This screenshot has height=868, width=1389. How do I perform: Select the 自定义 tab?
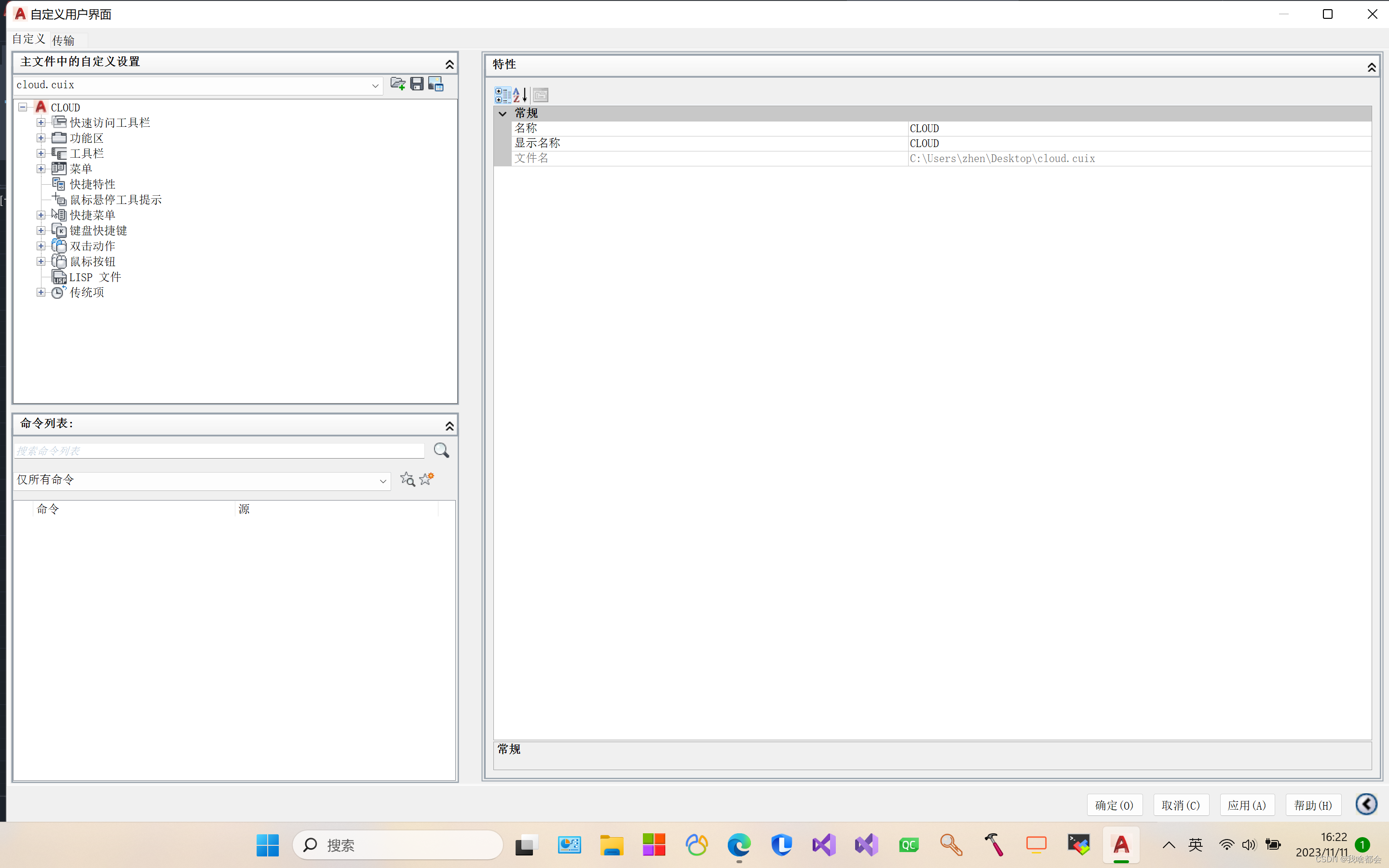pyautogui.click(x=29, y=39)
